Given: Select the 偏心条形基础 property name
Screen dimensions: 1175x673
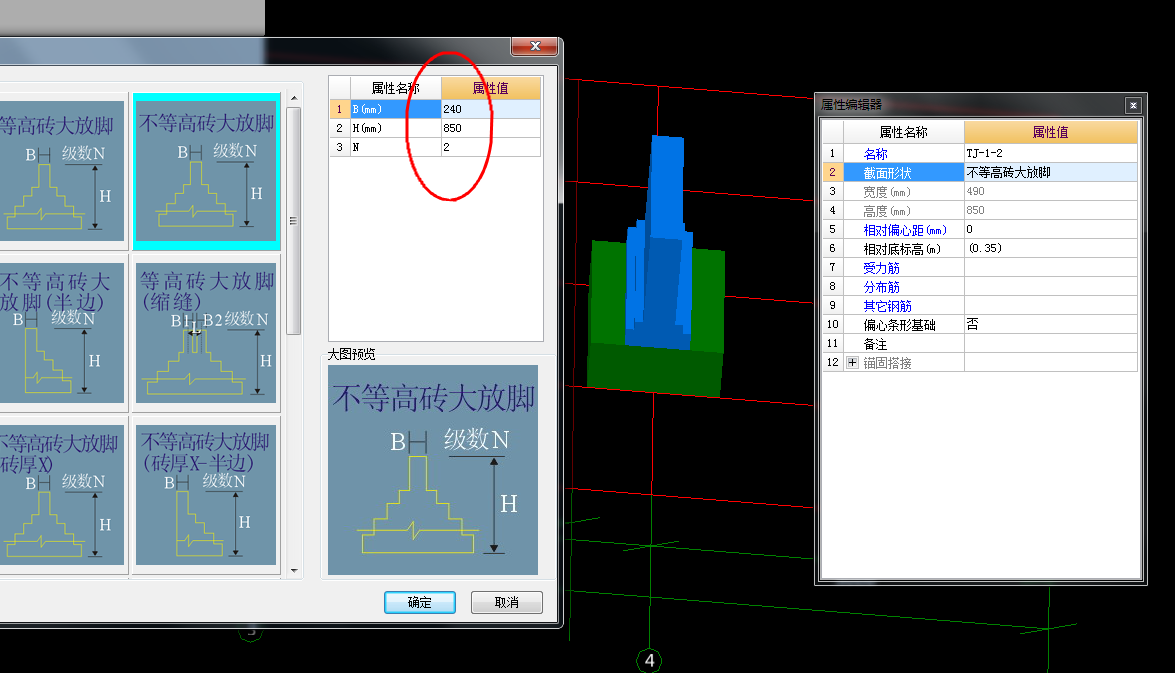Looking at the screenshot, I should click(x=904, y=325).
